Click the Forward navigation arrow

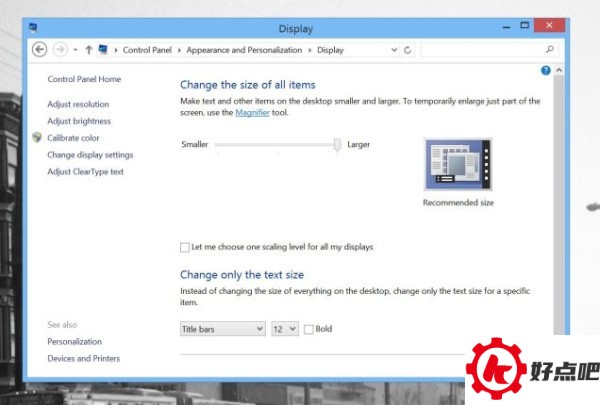pyautogui.click(x=60, y=49)
